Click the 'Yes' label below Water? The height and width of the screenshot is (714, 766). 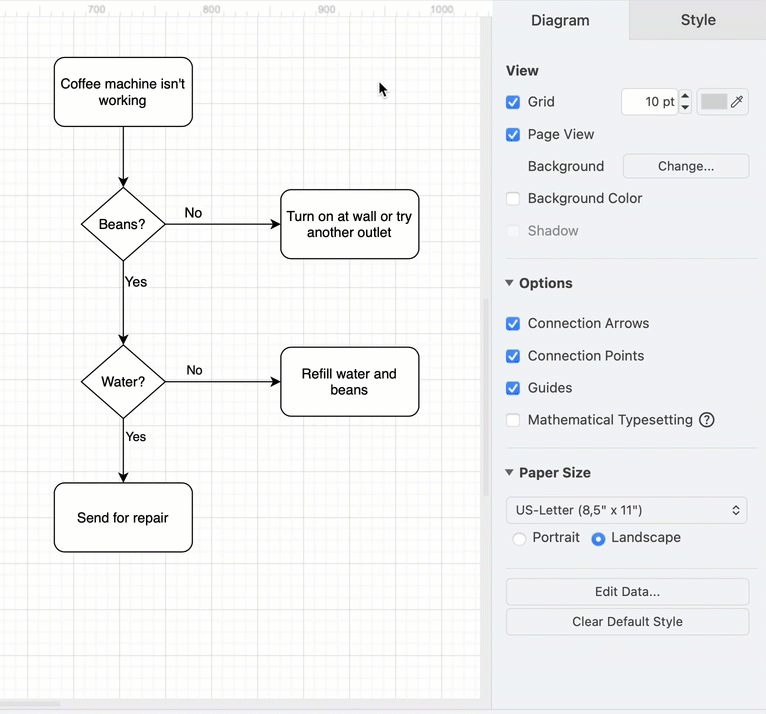tap(136, 437)
